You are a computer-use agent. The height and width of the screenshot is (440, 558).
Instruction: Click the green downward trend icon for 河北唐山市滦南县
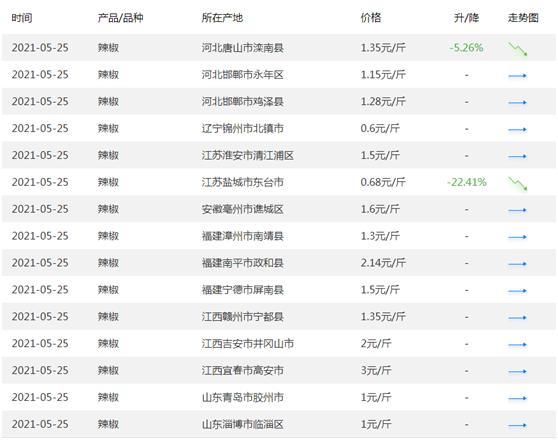coord(517,49)
